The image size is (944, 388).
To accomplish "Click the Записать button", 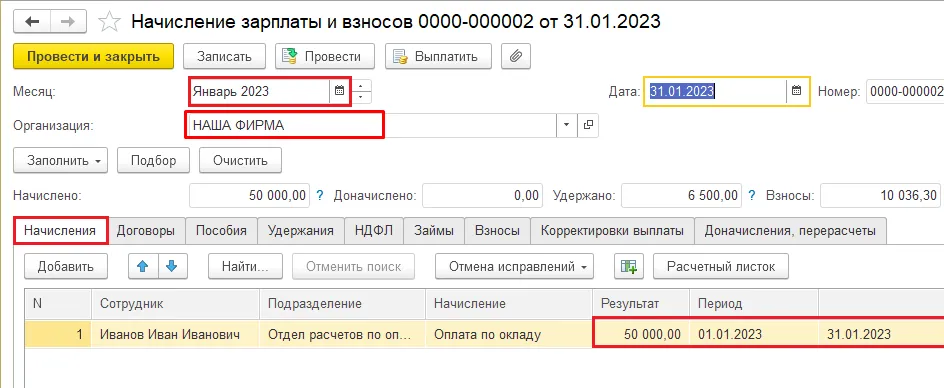I will click(224, 57).
